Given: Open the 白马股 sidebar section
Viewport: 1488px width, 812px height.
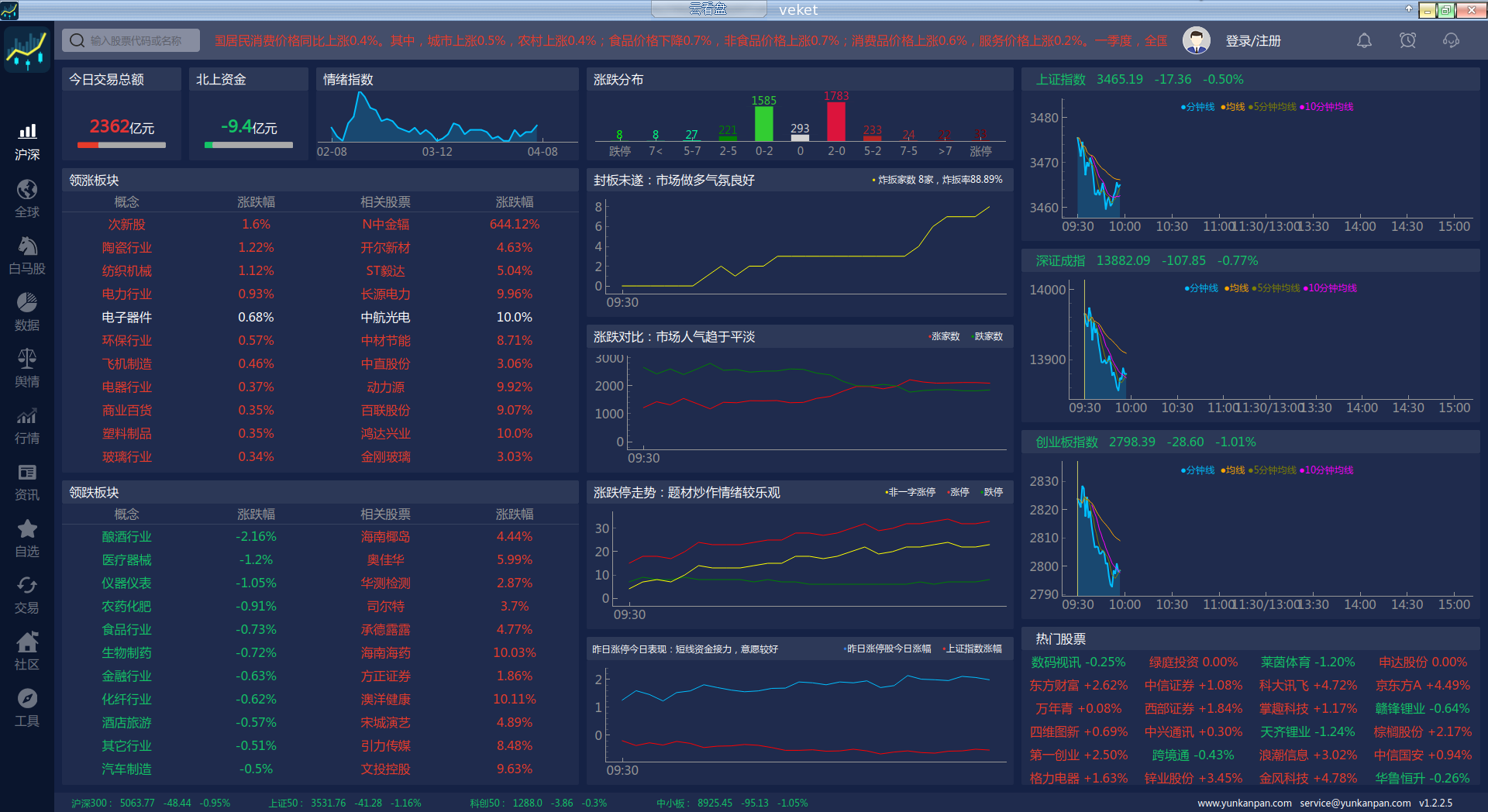Looking at the screenshot, I should [x=27, y=256].
